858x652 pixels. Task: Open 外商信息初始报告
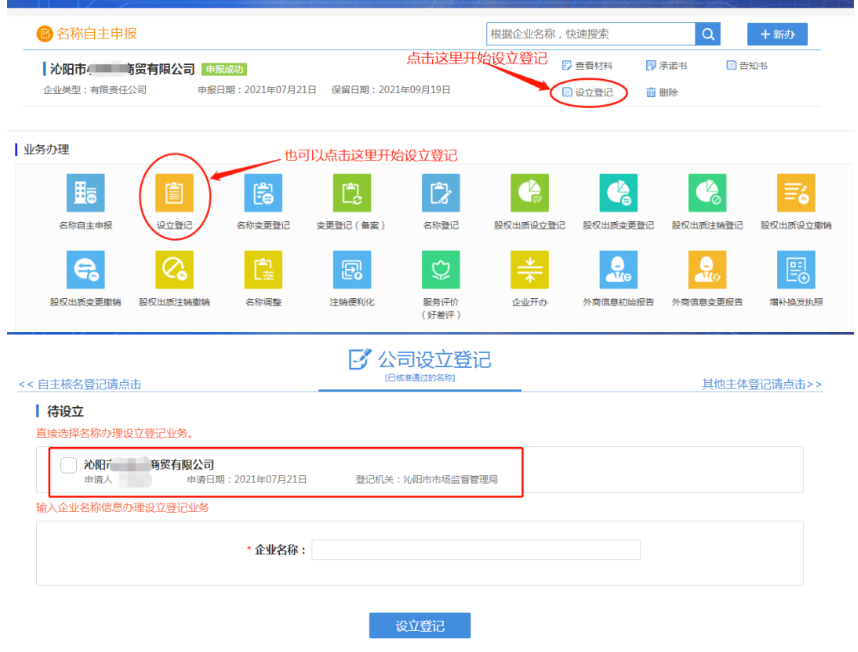point(618,270)
